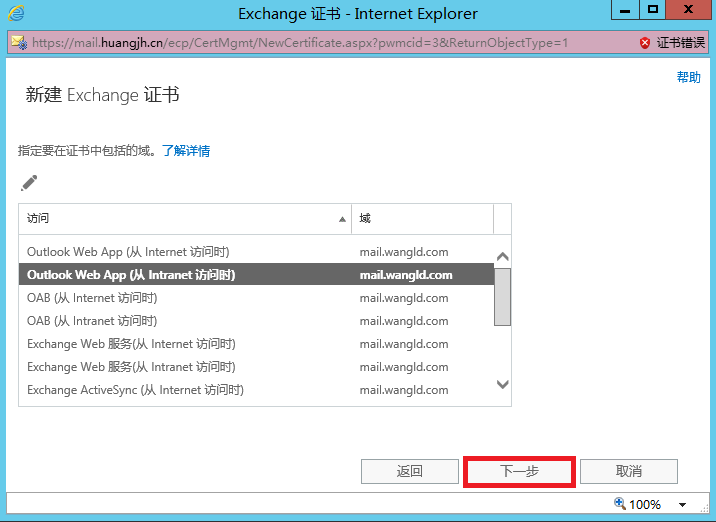
Task: Click 证书错误 text in address bar
Action: (681, 43)
